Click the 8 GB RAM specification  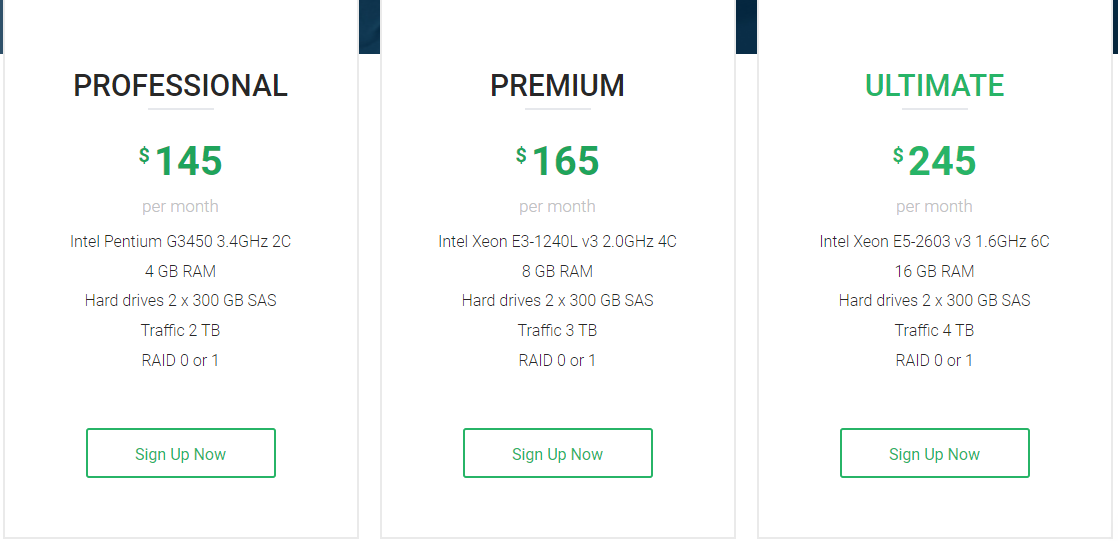[x=557, y=271]
